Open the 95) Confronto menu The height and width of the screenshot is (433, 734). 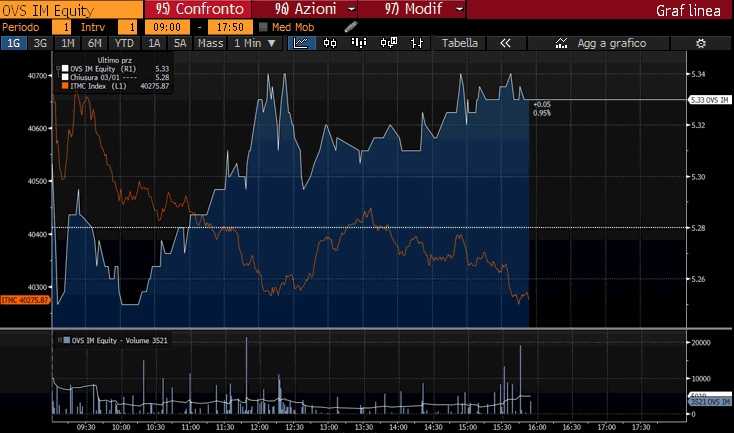(x=198, y=9)
